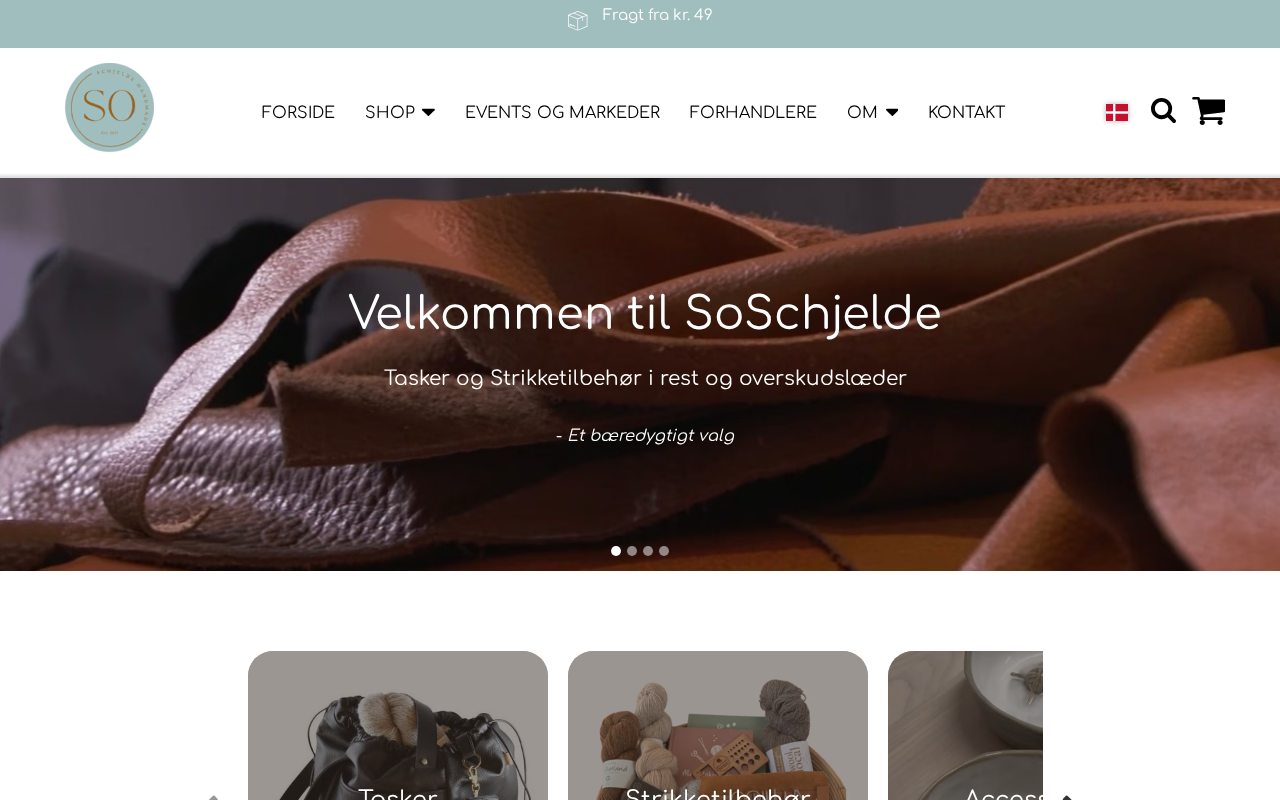The width and height of the screenshot is (1280, 800).
Task: Open the shopping cart icon
Action: coord(1209,111)
